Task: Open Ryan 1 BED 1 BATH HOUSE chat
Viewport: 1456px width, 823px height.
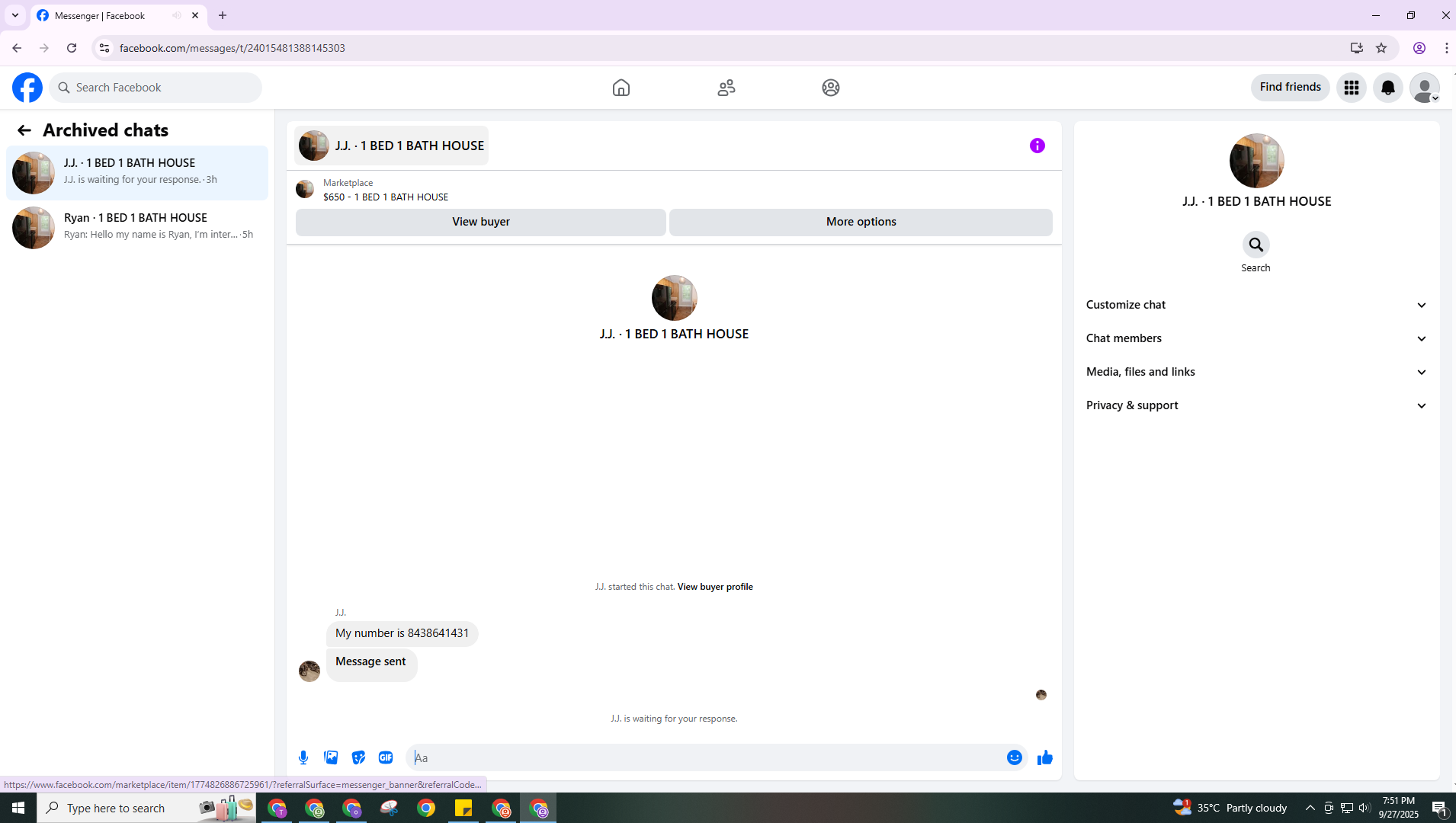Action: (137, 228)
